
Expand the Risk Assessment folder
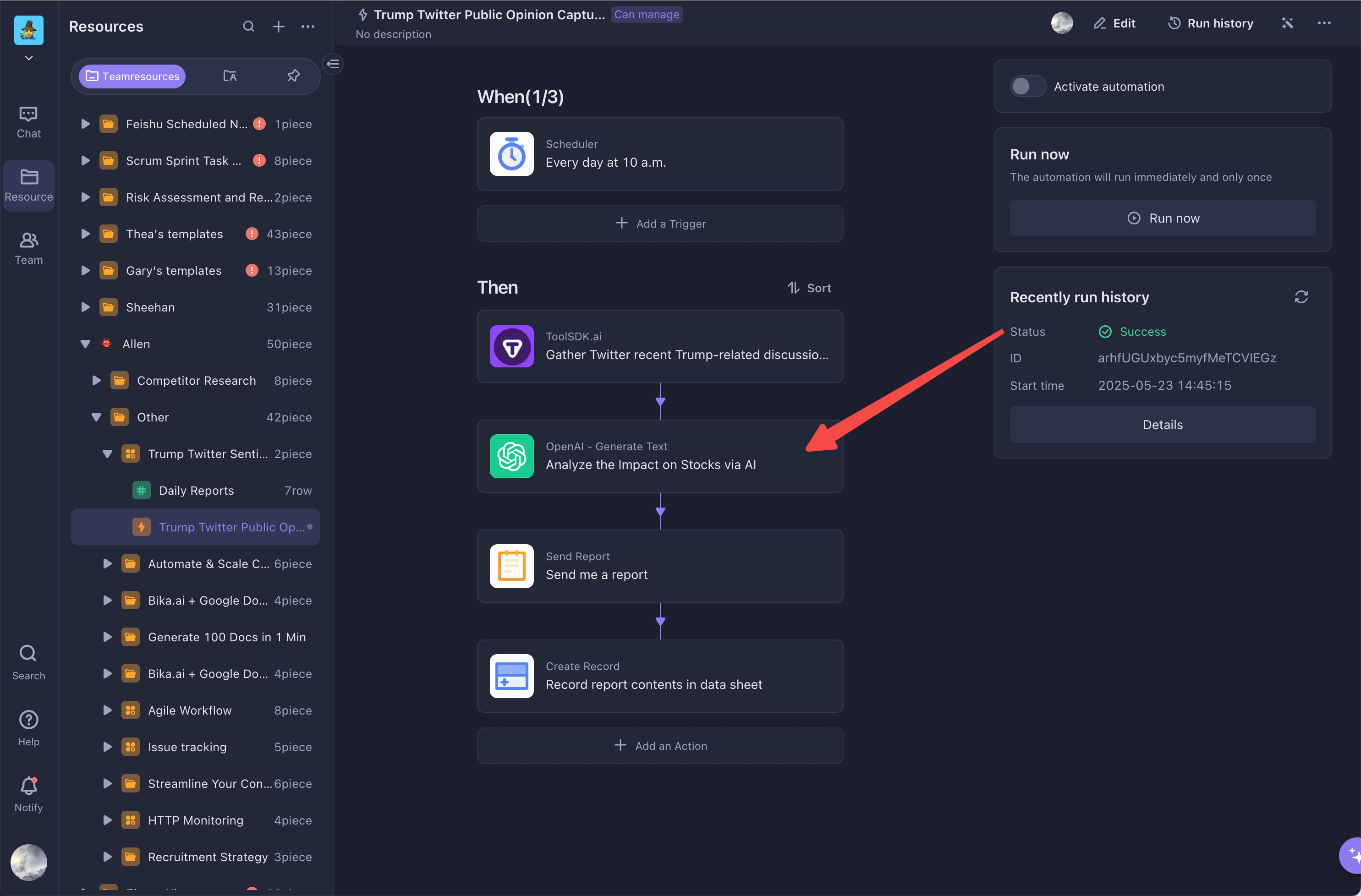(85, 197)
